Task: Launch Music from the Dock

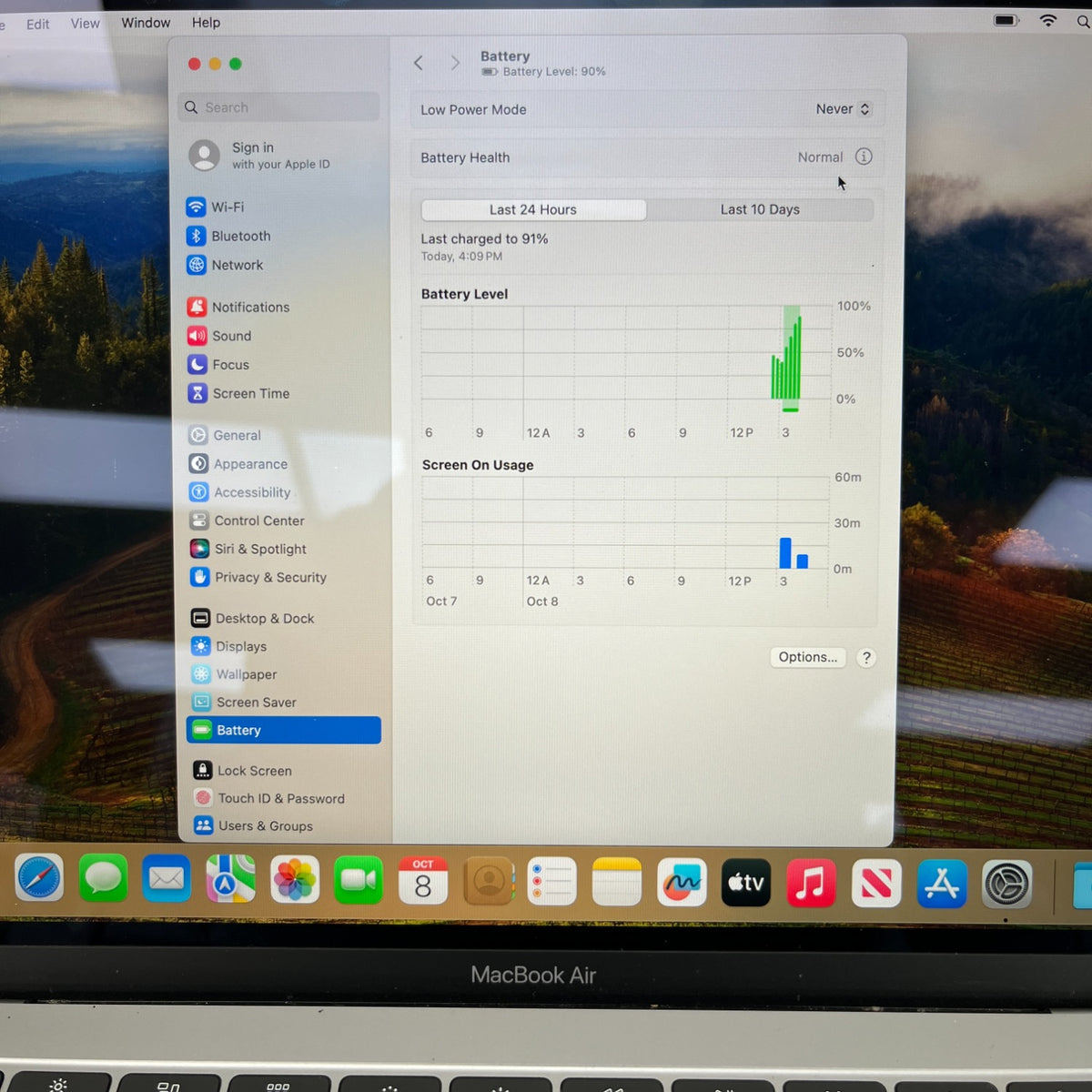Action: 811,883
